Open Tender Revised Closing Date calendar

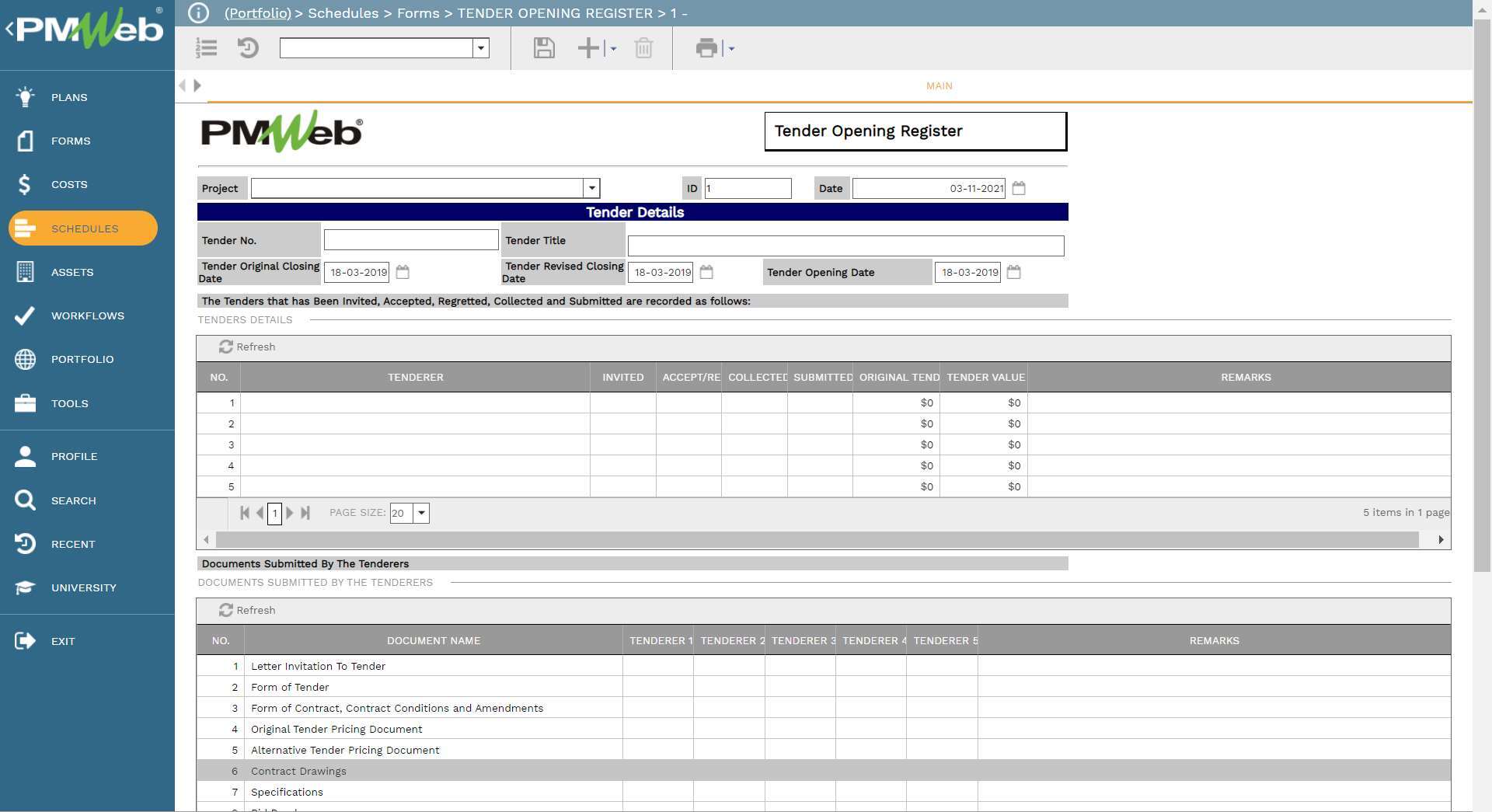706,272
